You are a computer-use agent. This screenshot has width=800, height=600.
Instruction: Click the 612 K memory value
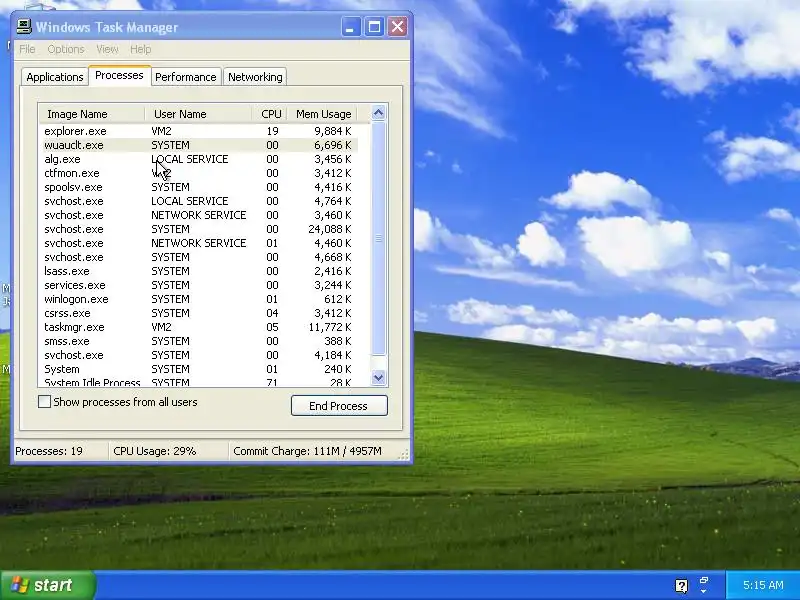pos(338,299)
